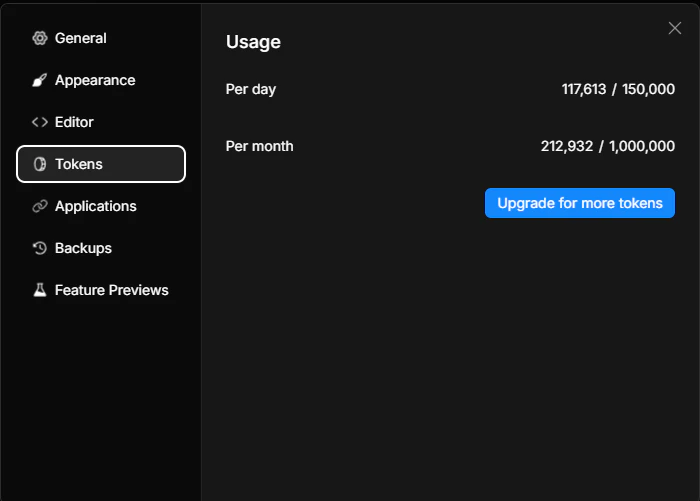Viewport: 700px width, 501px height.
Task: Click the Tokens coin icon
Action: pyautogui.click(x=40, y=164)
